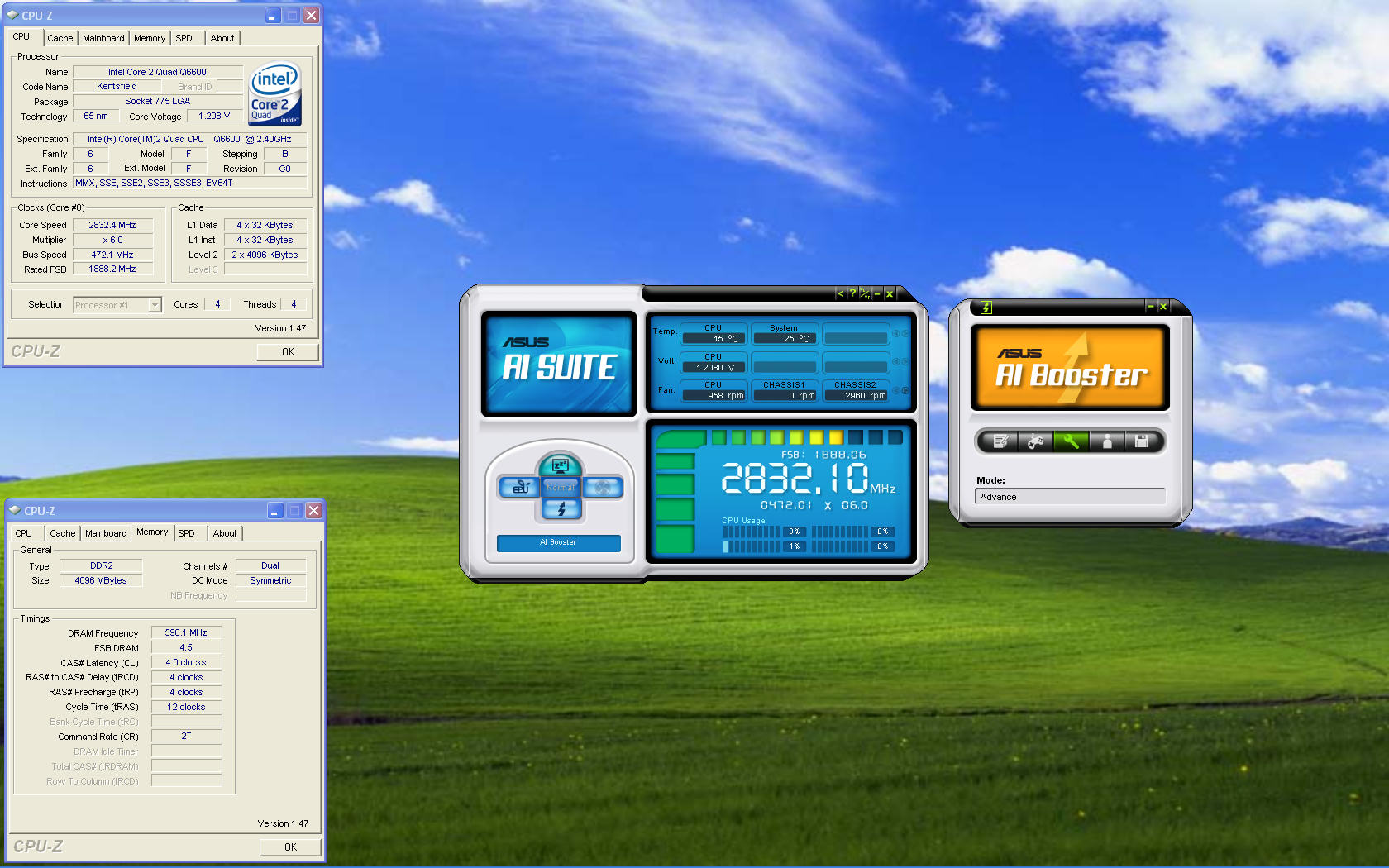Select the 'Intel Core 2 Quad Q6600' name field
1389x868 pixels.
pos(157,72)
